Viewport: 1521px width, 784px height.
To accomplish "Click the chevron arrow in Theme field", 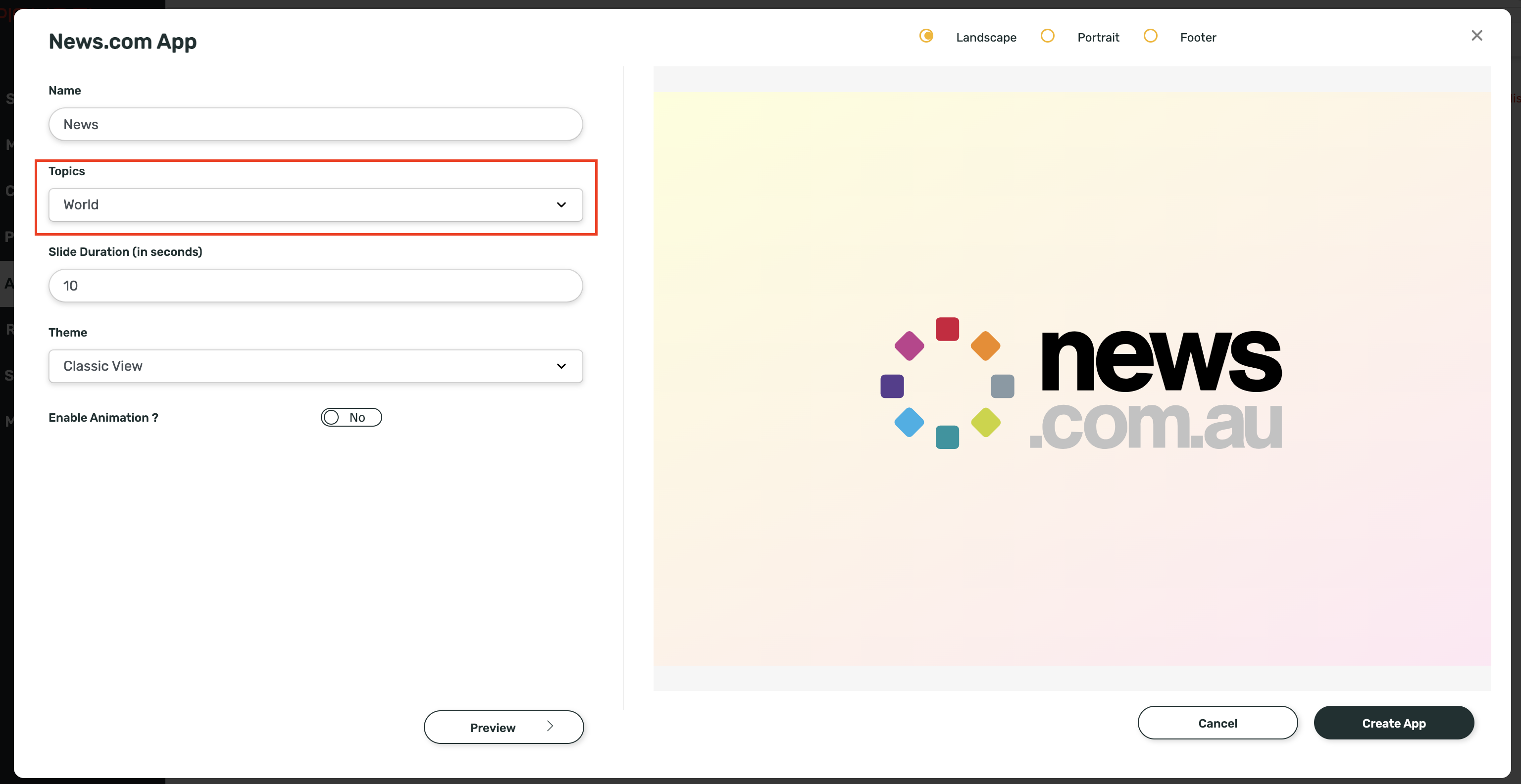I will point(561,366).
